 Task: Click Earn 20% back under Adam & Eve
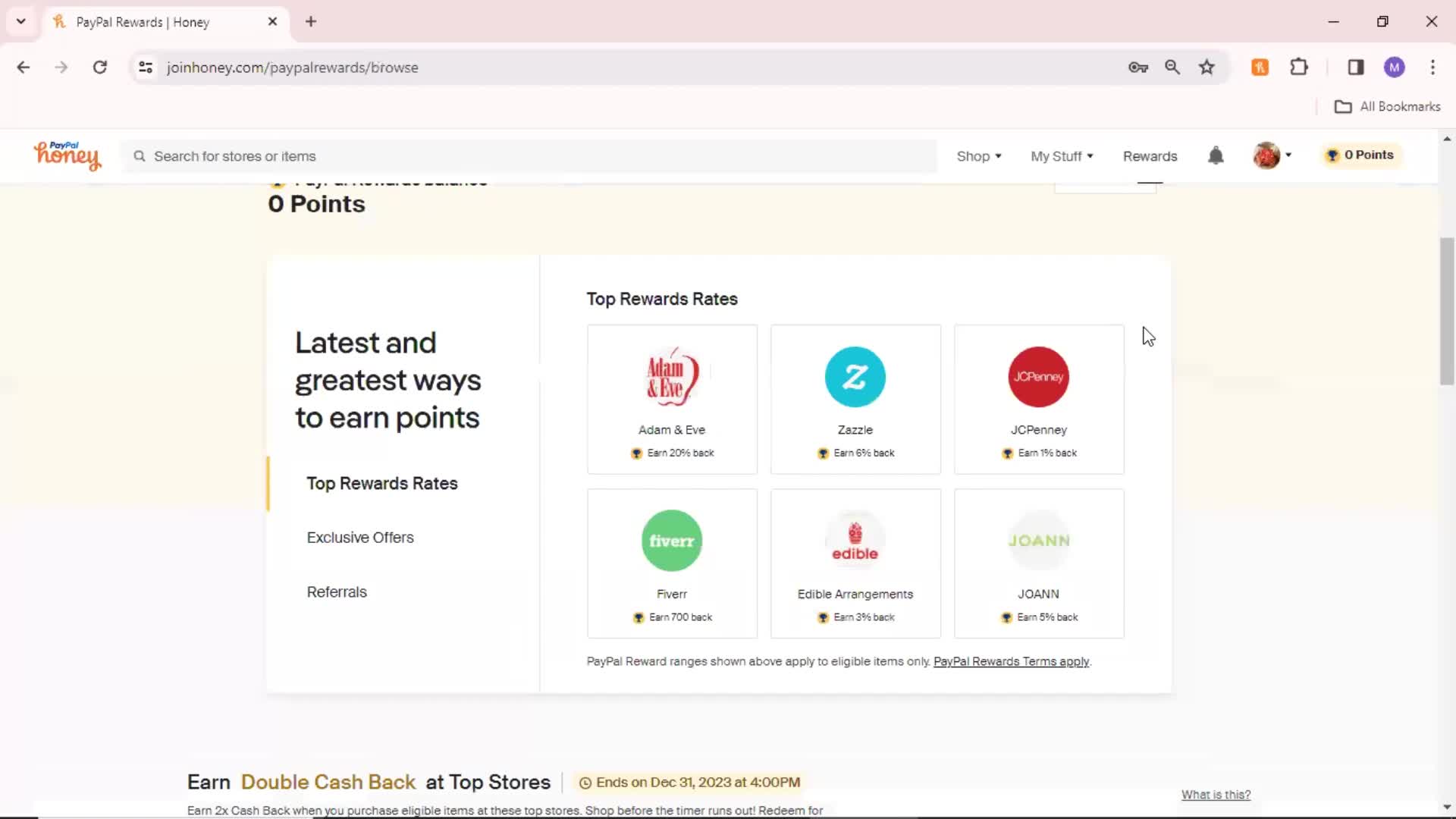coord(672,453)
